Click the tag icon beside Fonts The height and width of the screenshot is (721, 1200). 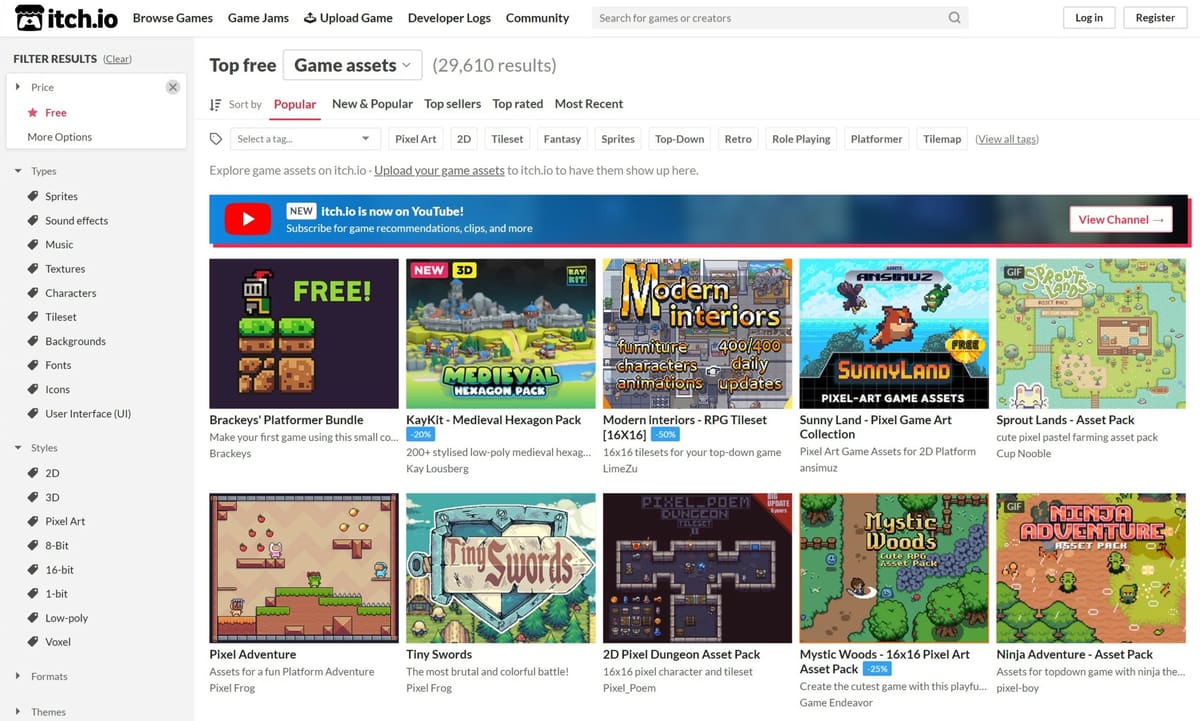[33, 365]
